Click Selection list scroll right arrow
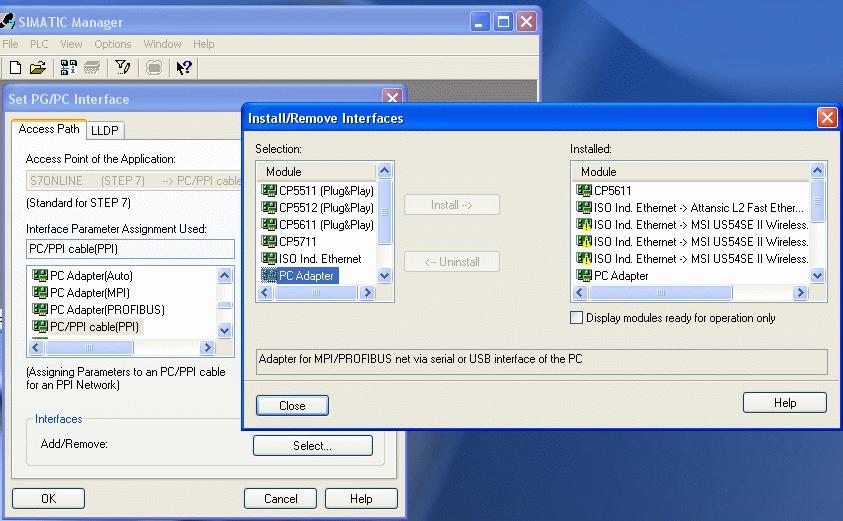 [x=367, y=292]
